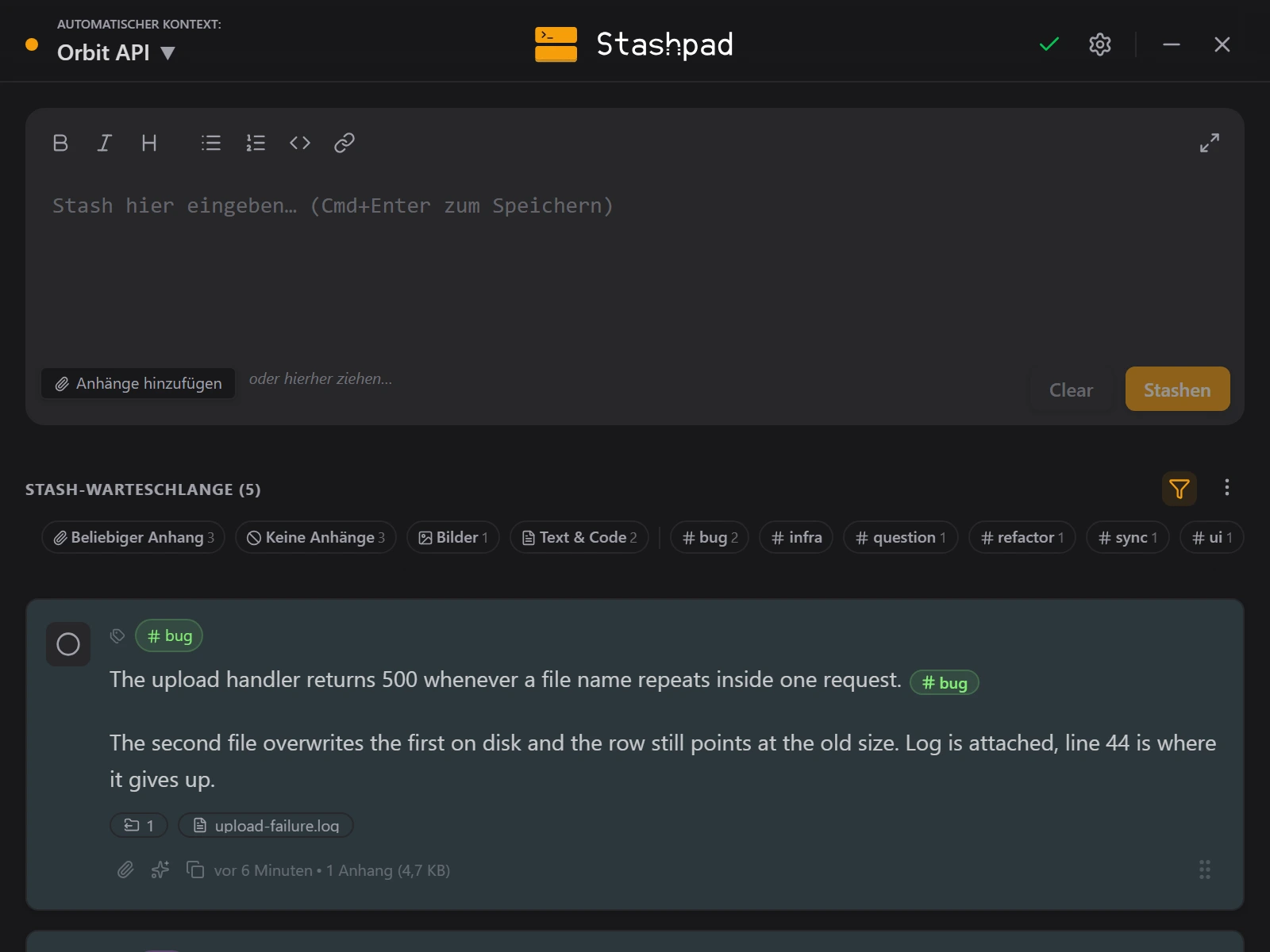Open the Orbit API context dropdown
1270x952 pixels.
[116, 52]
